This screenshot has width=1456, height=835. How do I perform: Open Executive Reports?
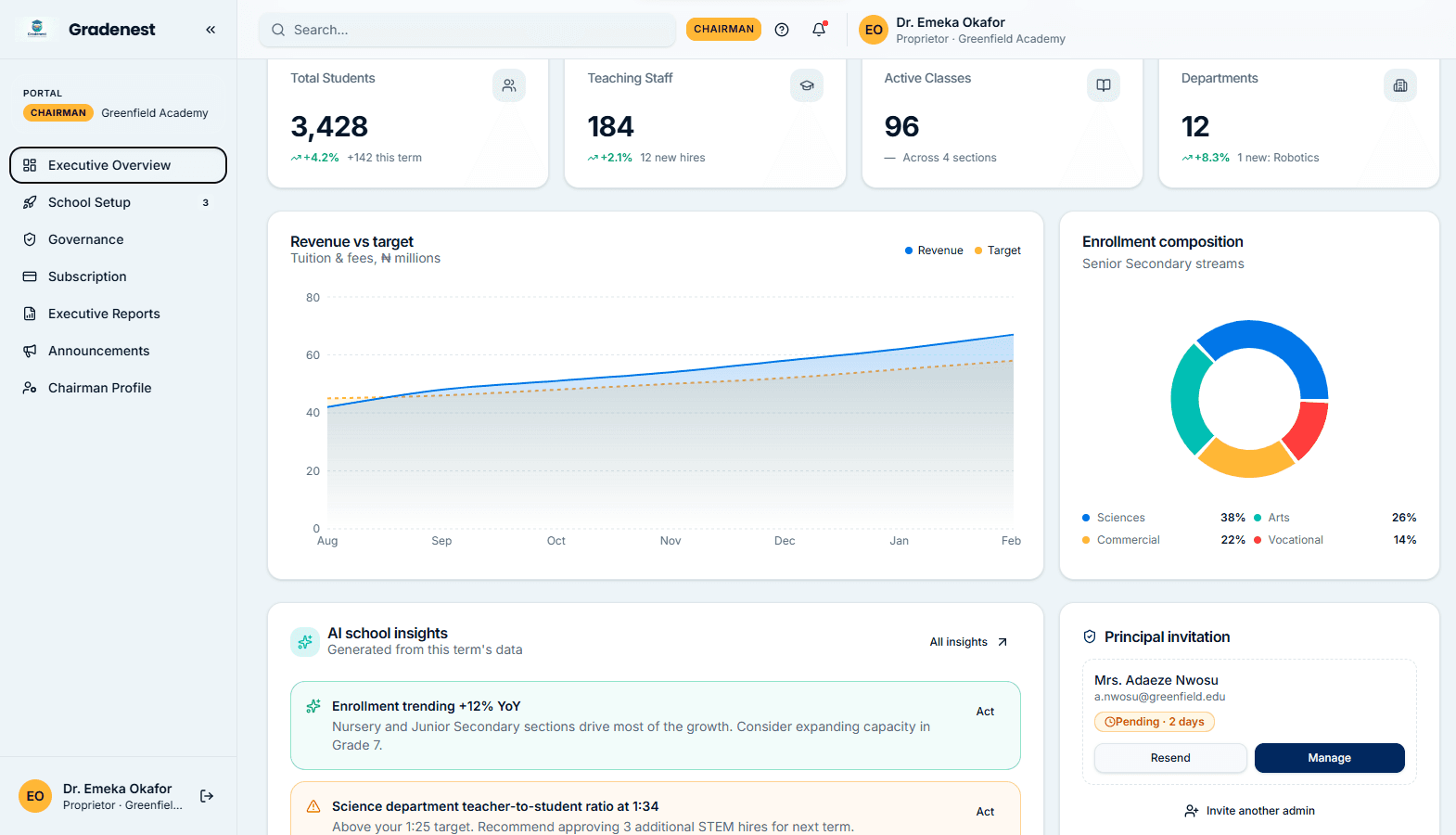point(118,314)
